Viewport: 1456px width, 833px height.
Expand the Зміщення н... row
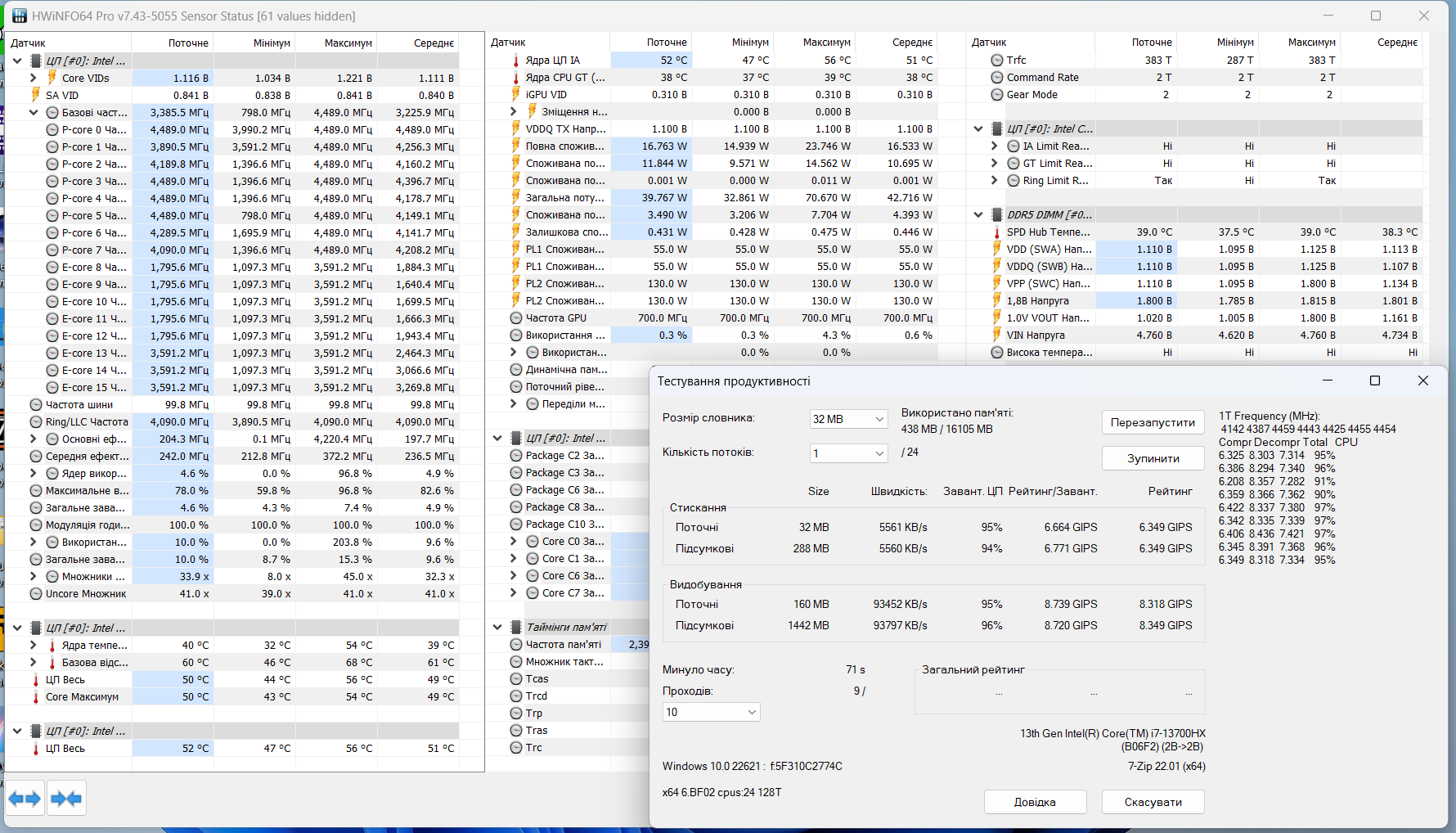[514, 111]
